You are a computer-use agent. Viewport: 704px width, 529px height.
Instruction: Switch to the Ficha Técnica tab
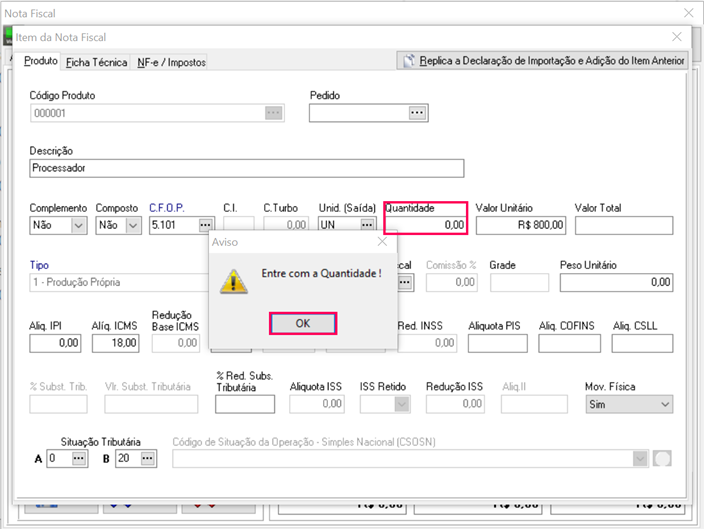click(x=96, y=62)
